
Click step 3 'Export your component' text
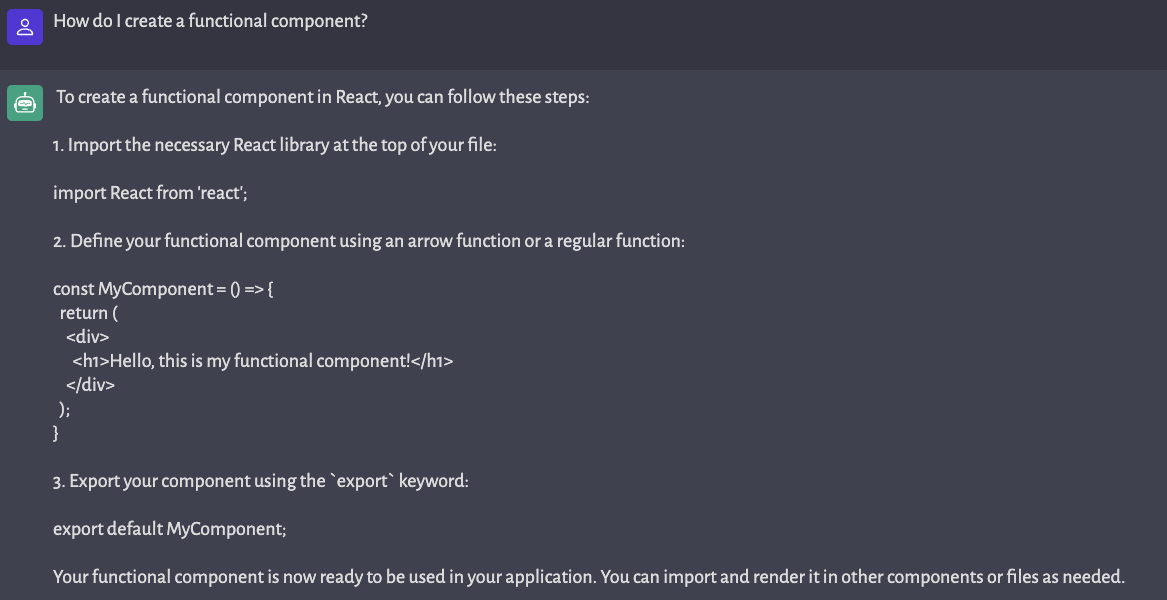coord(260,481)
